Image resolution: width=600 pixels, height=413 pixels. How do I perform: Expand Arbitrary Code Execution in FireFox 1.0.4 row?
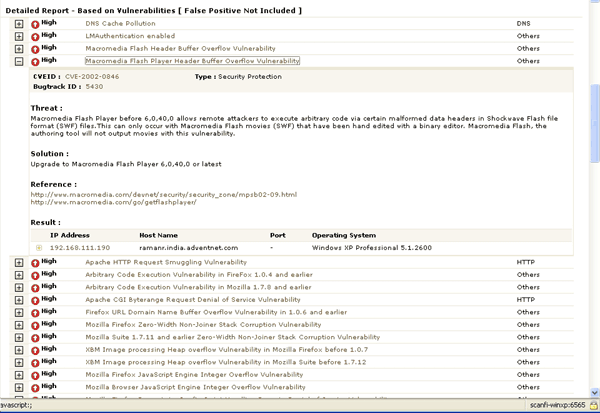(19, 275)
